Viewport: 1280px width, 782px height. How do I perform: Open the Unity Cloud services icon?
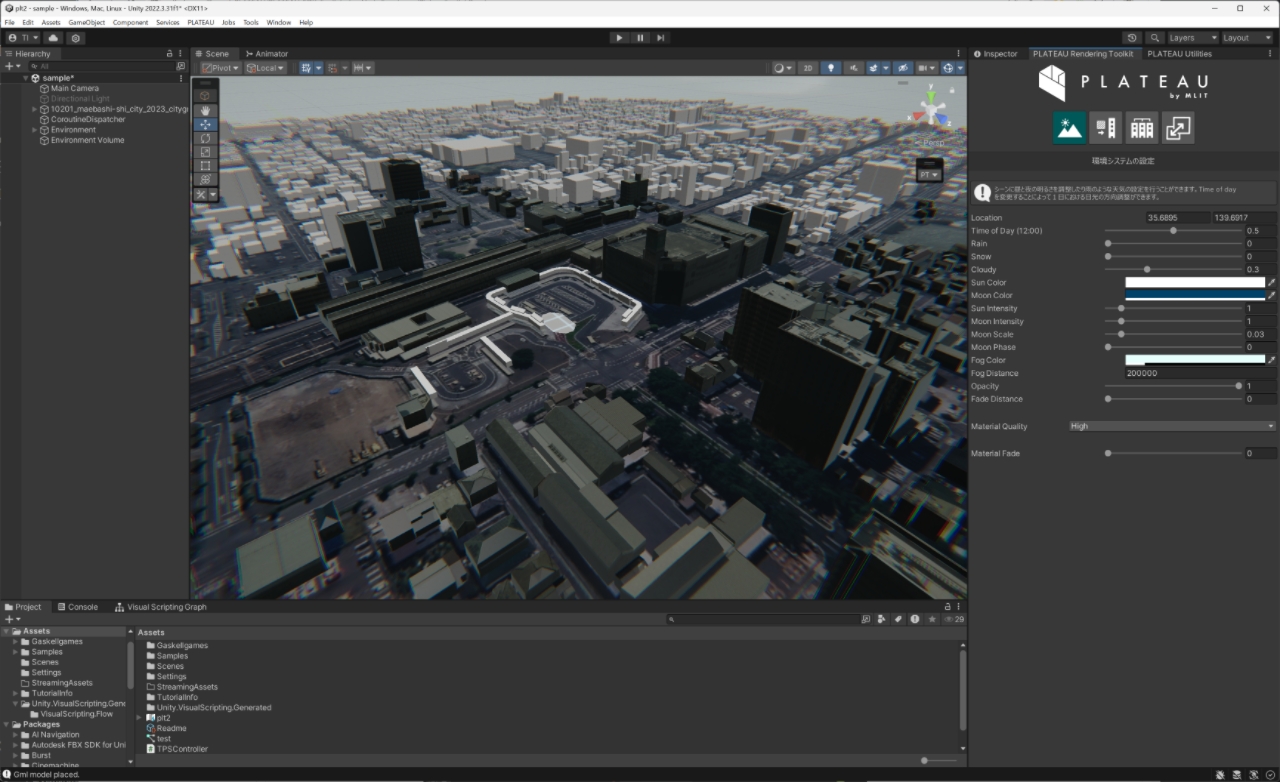pyautogui.click(x=53, y=38)
